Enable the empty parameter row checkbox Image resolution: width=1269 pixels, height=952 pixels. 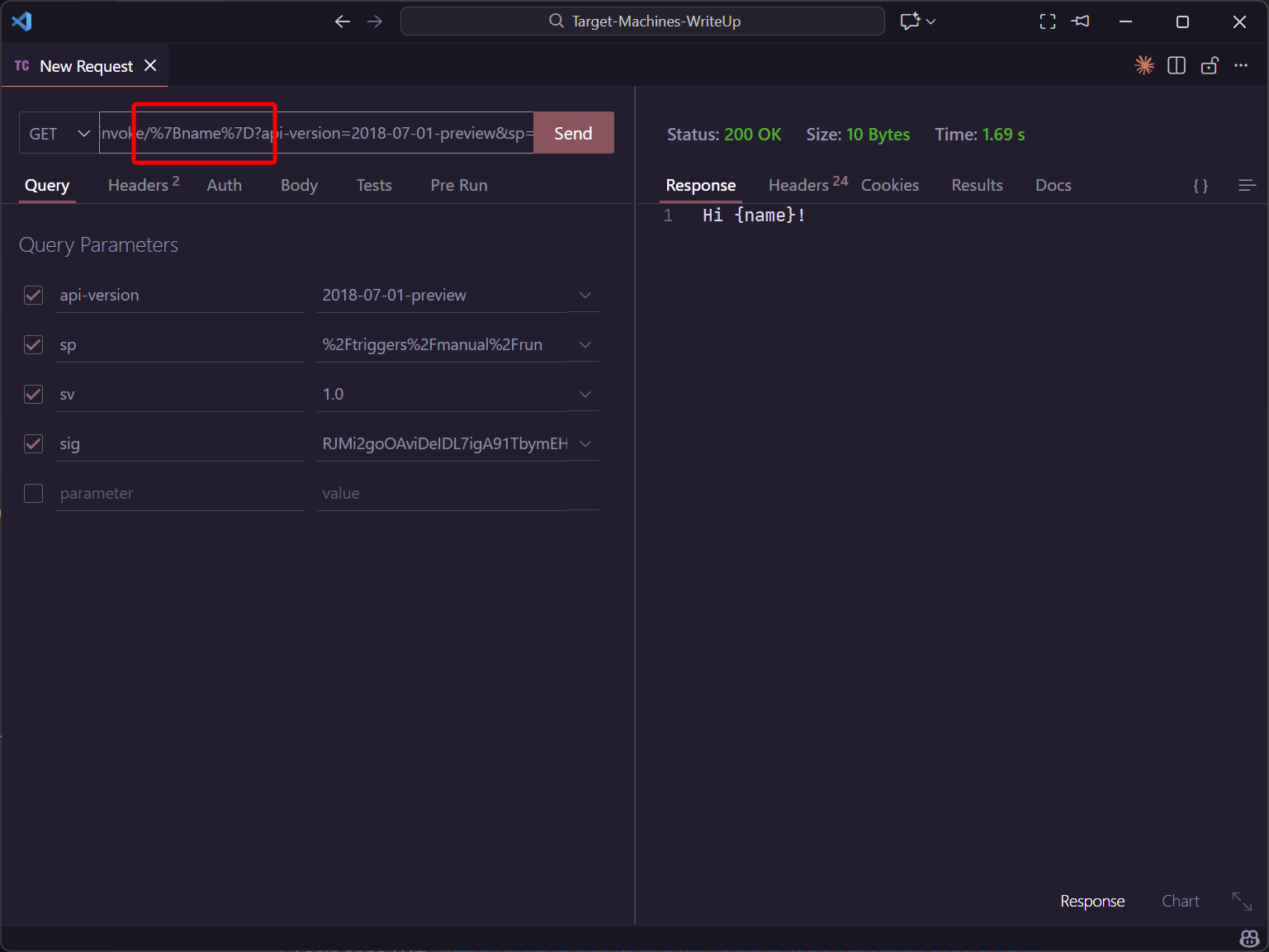point(34,494)
